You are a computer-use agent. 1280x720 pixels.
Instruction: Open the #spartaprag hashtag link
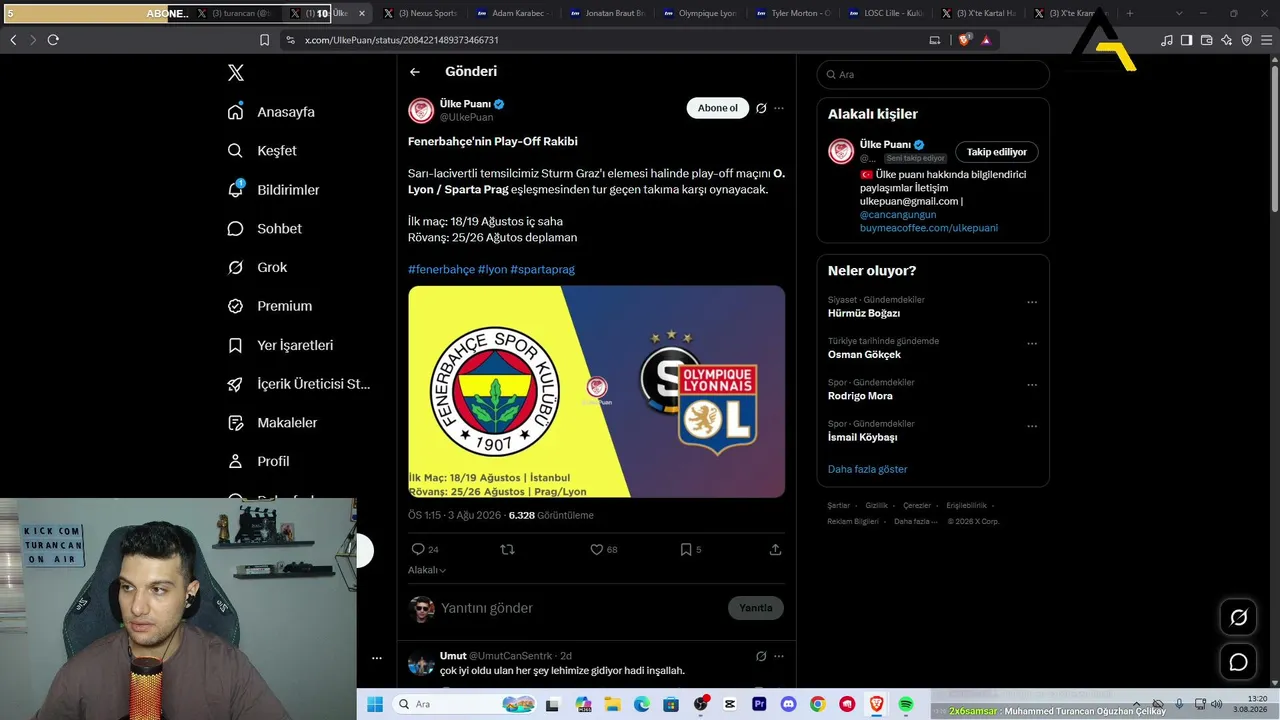pyautogui.click(x=542, y=269)
